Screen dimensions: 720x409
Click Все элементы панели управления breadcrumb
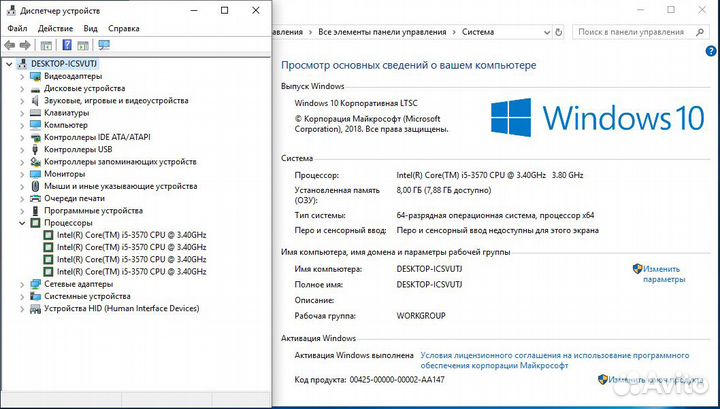coord(382,32)
